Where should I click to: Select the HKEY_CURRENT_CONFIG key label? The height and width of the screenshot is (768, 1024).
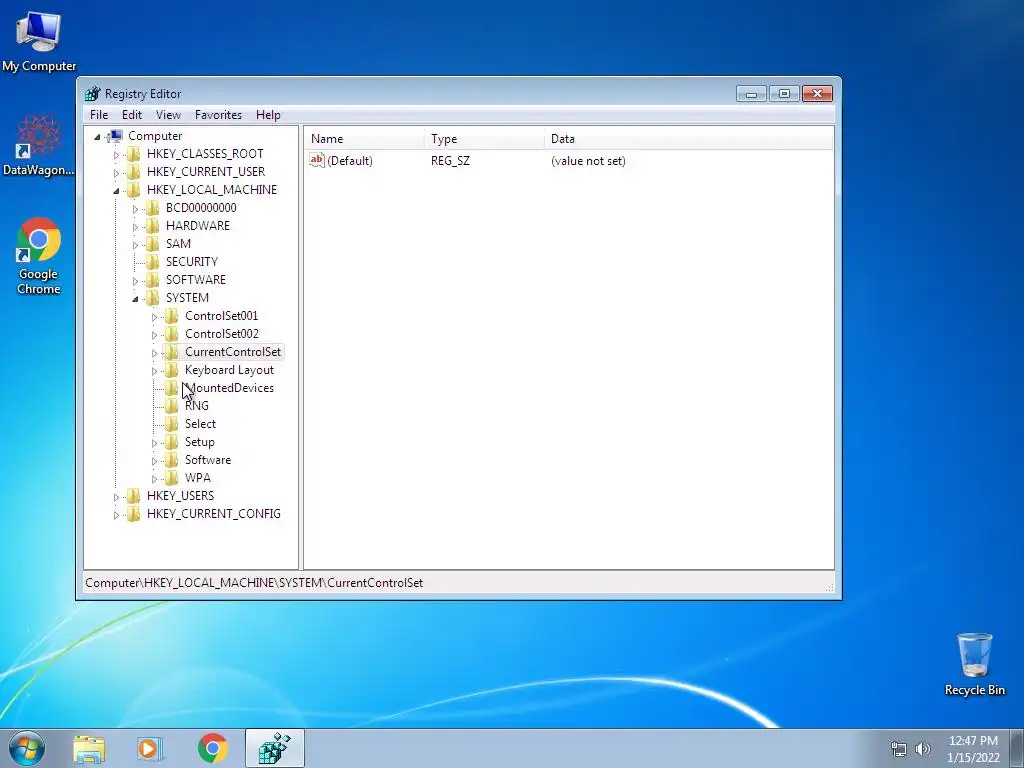(214, 514)
